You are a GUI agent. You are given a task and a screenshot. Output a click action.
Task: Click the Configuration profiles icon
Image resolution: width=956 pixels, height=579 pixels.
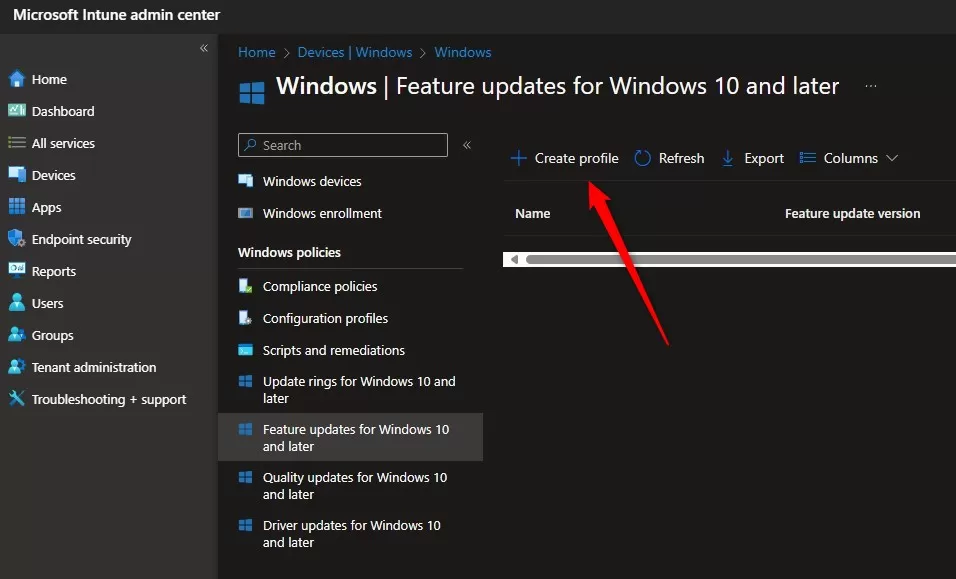246,318
